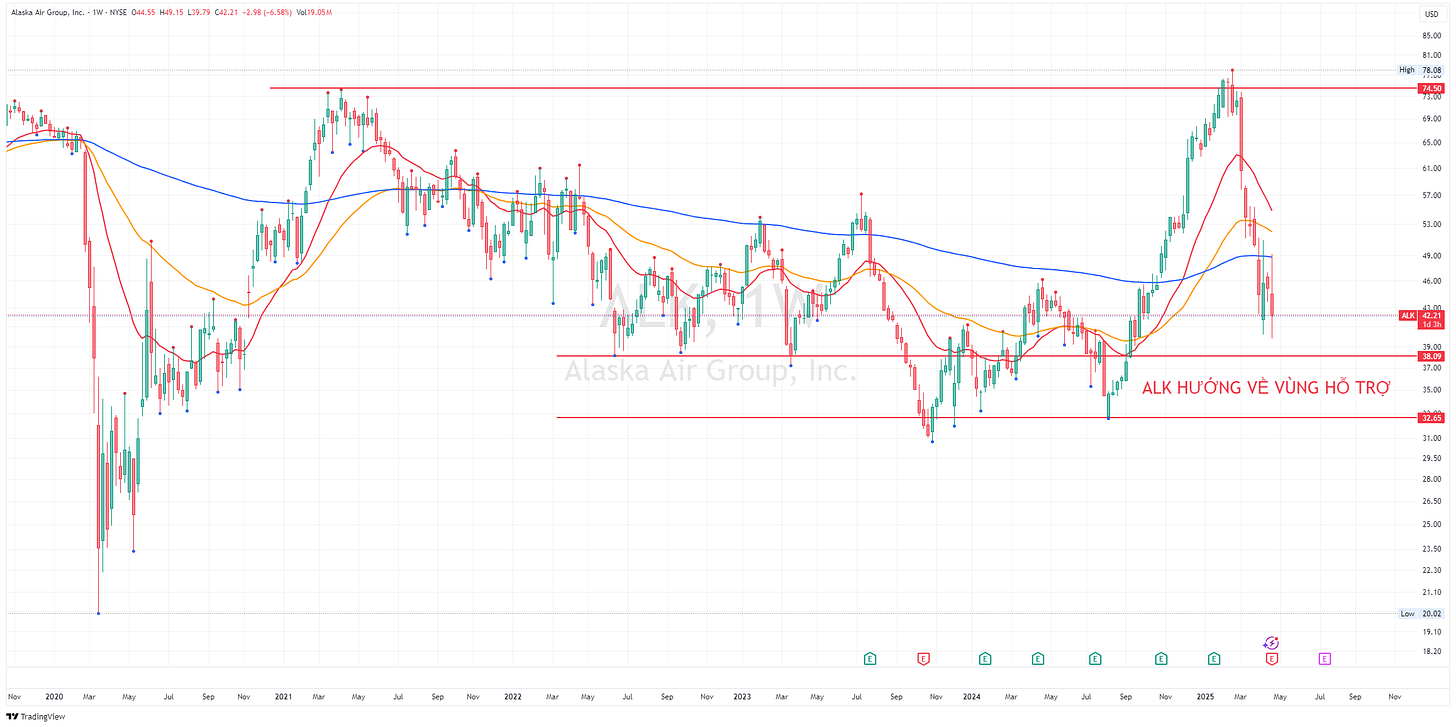The image size is (1456, 727).
Task: Click the green earnings marker just right of 2025
Action: coord(1214,659)
